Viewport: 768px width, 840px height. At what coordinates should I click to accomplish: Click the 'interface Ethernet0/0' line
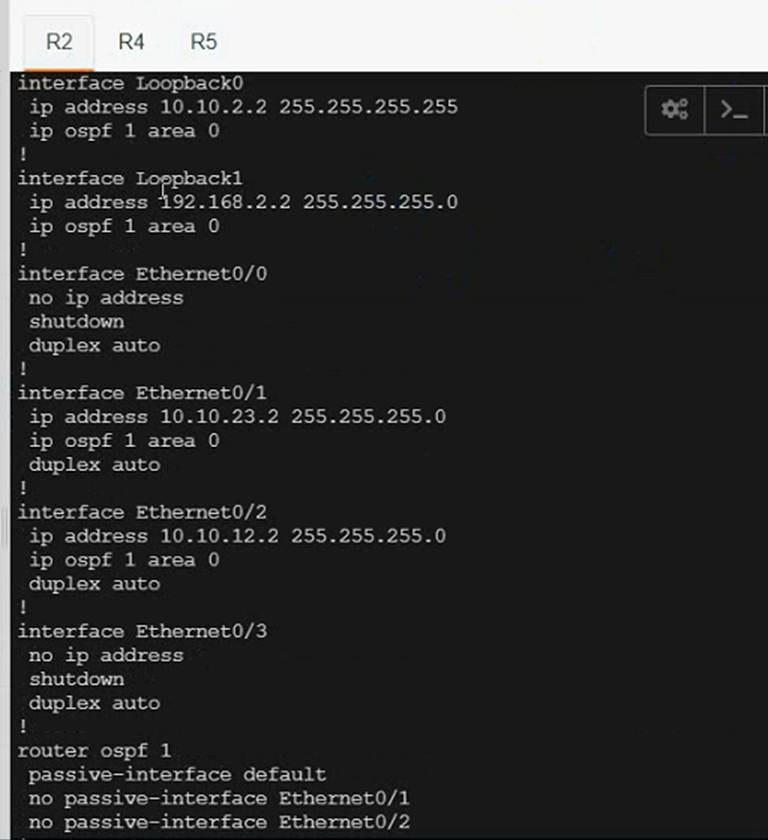pos(142,274)
